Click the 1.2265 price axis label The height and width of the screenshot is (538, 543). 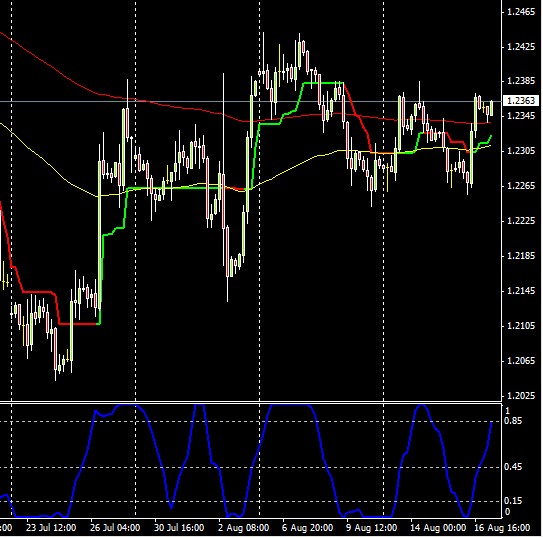point(521,186)
